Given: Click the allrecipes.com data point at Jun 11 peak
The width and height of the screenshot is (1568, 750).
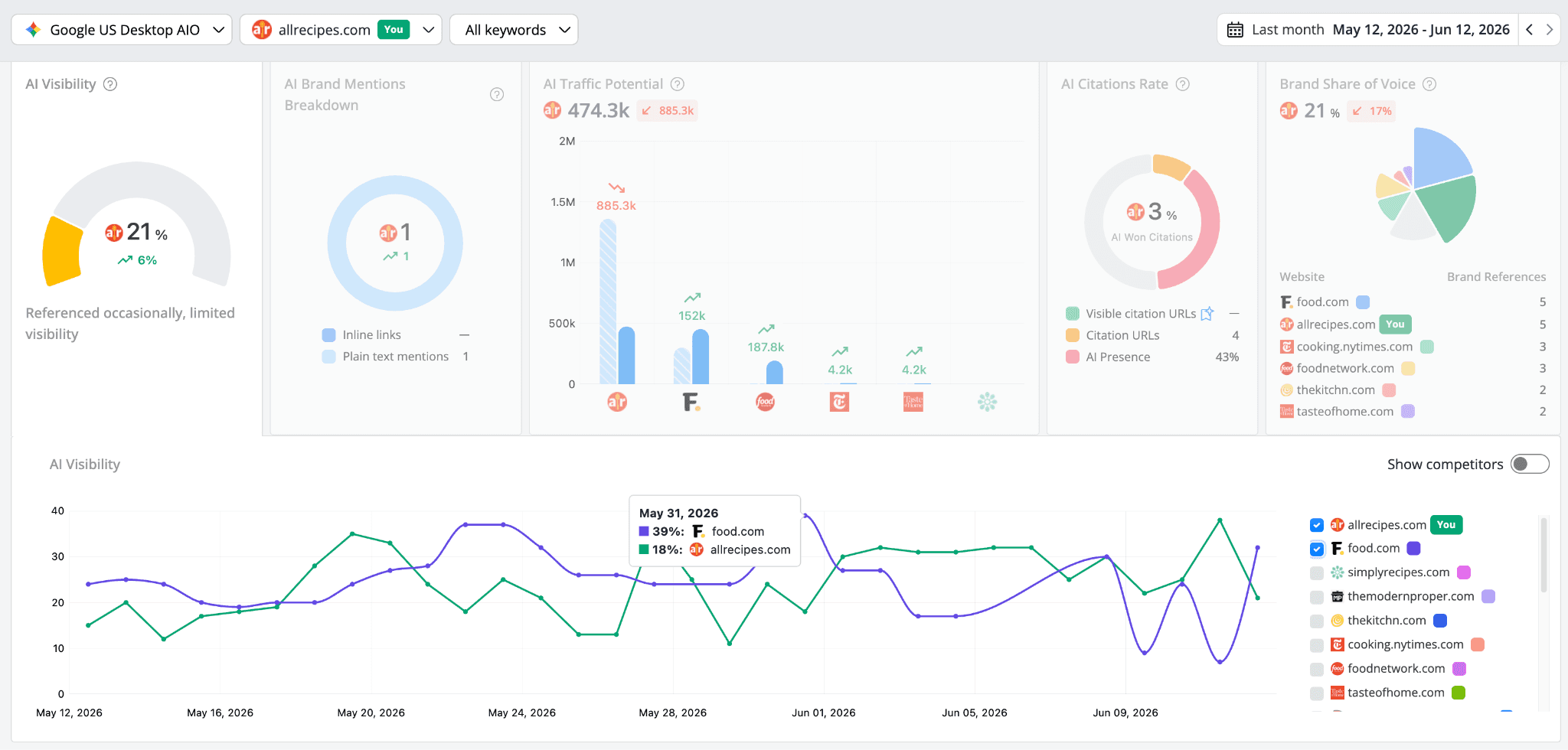Looking at the screenshot, I should 1220,520.
